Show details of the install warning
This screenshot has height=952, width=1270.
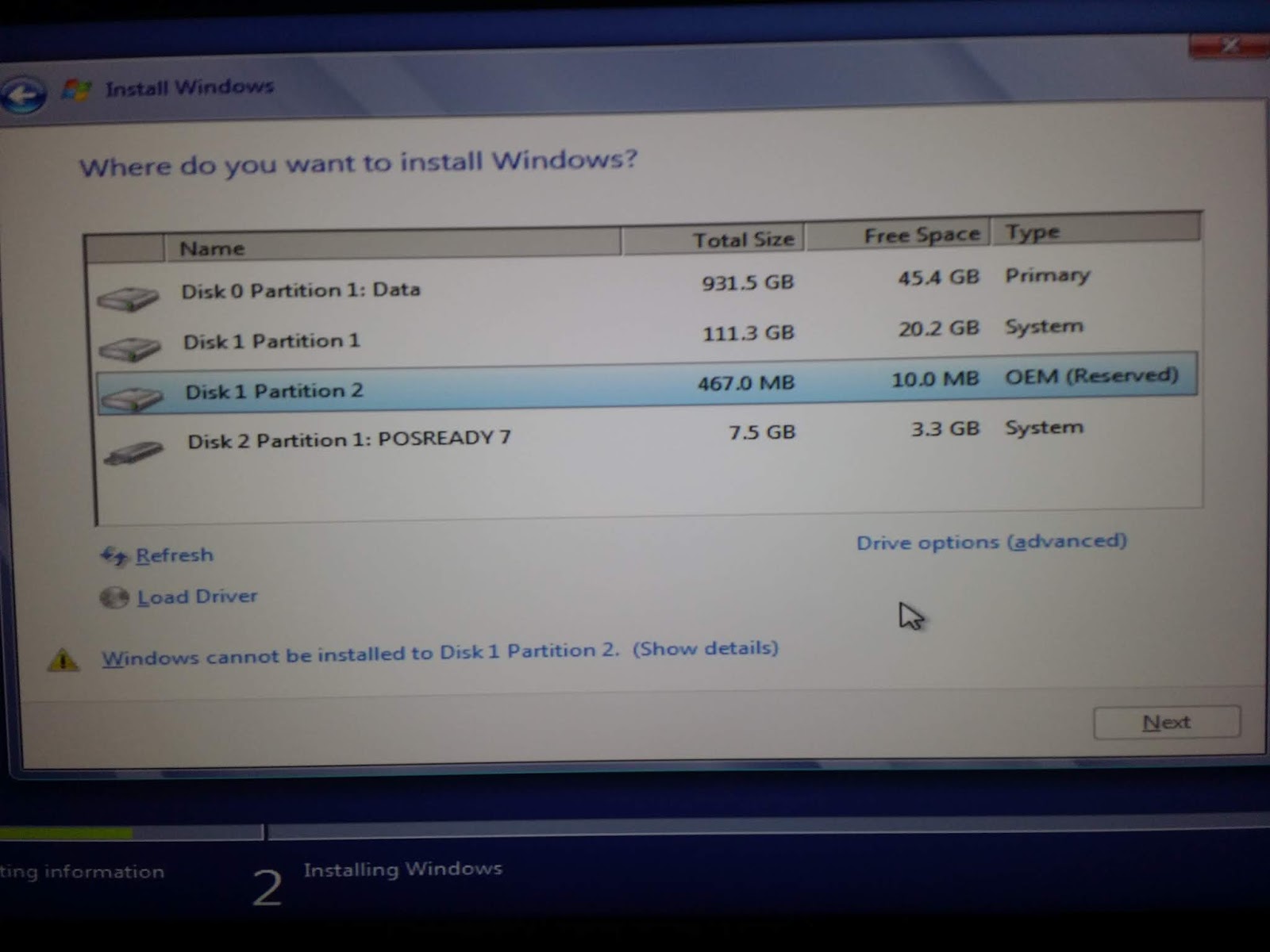click(705, 649)
